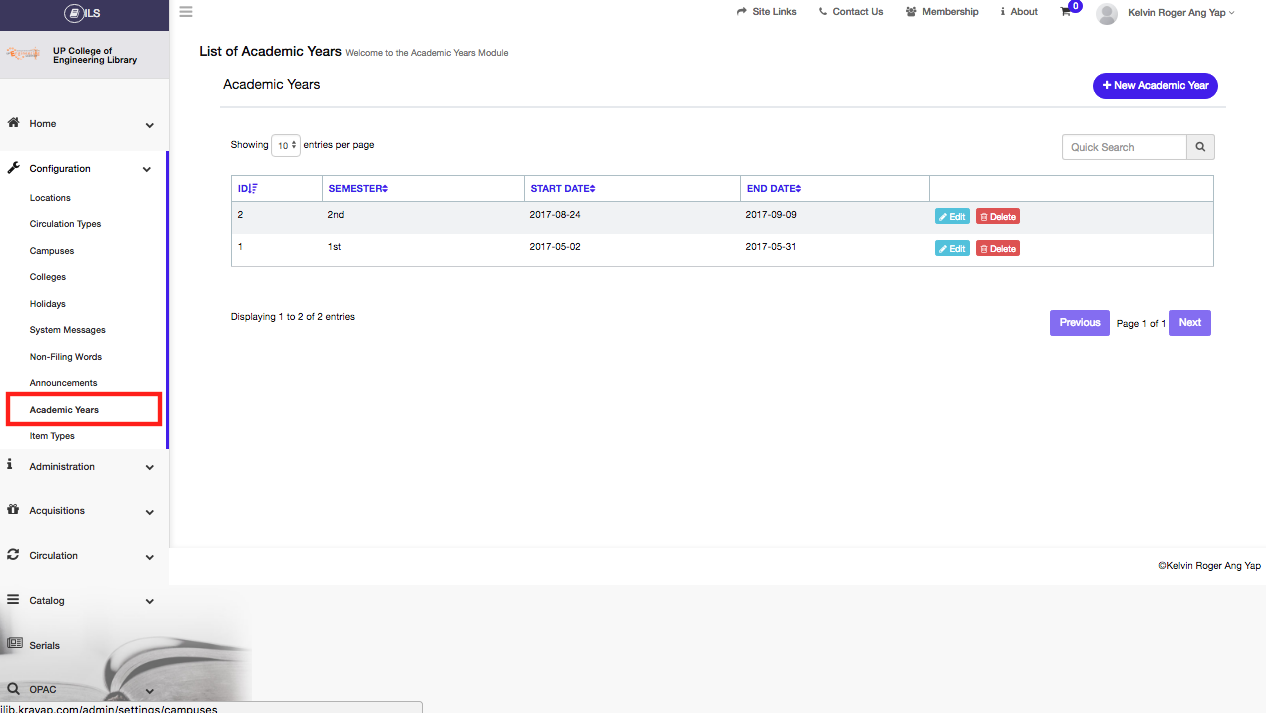
Task: Open the Holidays configuration page
Action: click(48, 304)
